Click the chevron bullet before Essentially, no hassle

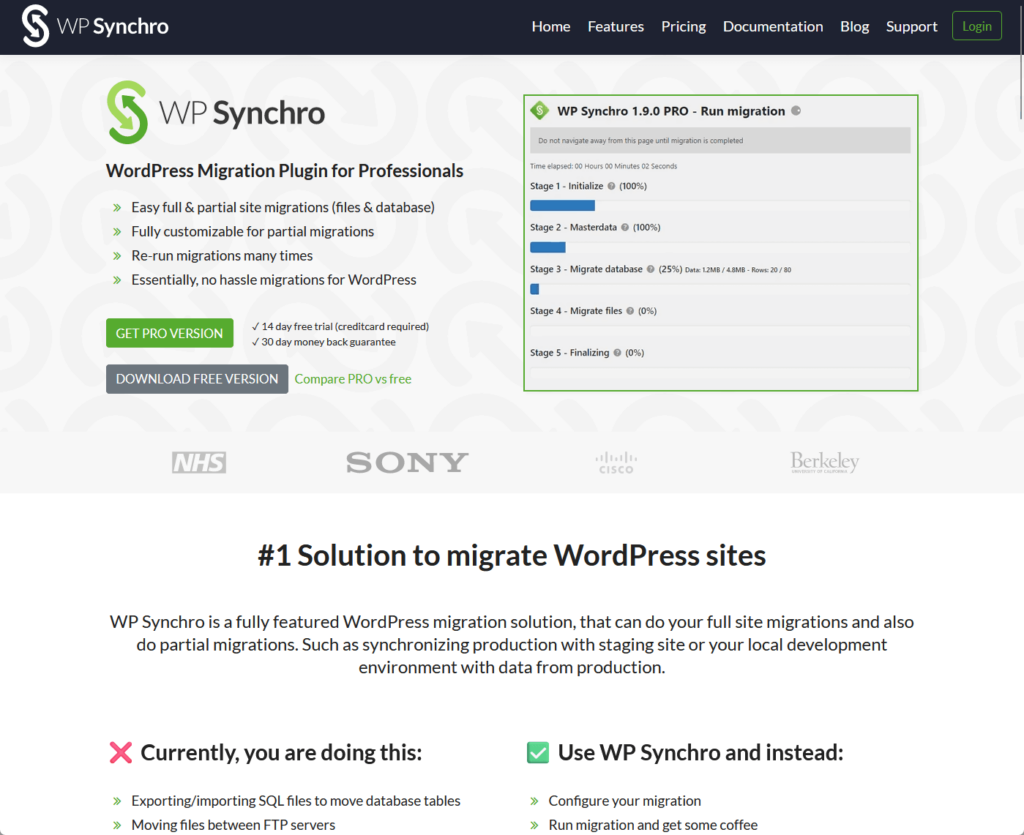pos(117,280)
